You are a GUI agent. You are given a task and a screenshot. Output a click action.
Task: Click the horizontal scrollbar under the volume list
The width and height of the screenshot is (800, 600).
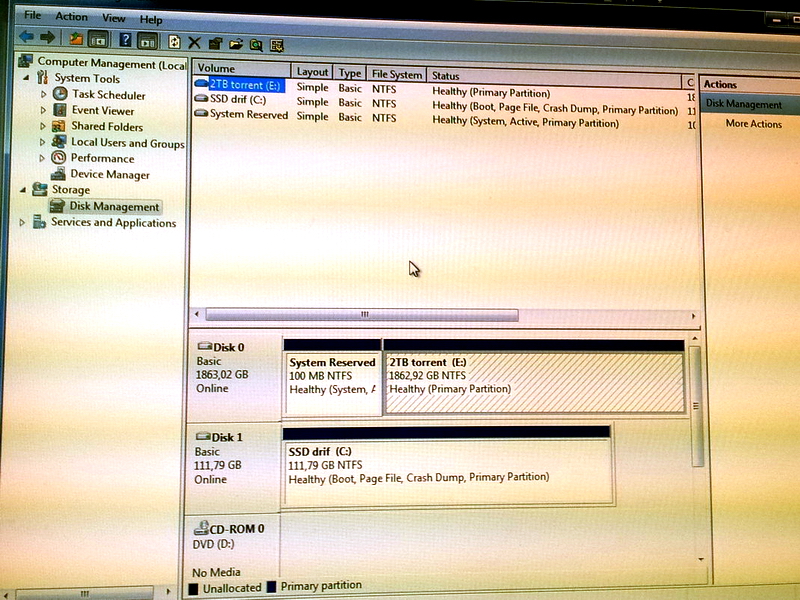(x=365, y=315)
